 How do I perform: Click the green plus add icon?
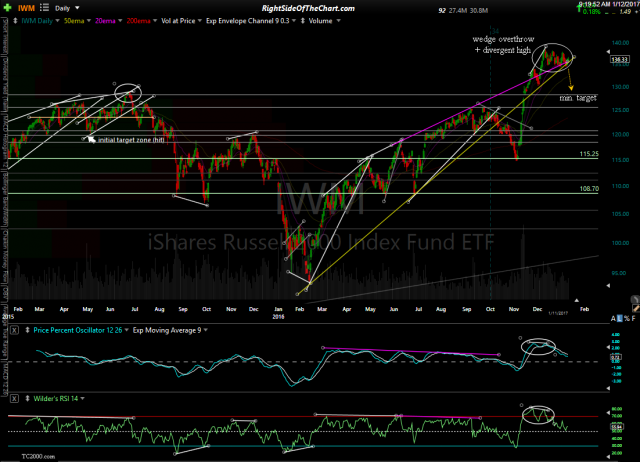point(7,8)
